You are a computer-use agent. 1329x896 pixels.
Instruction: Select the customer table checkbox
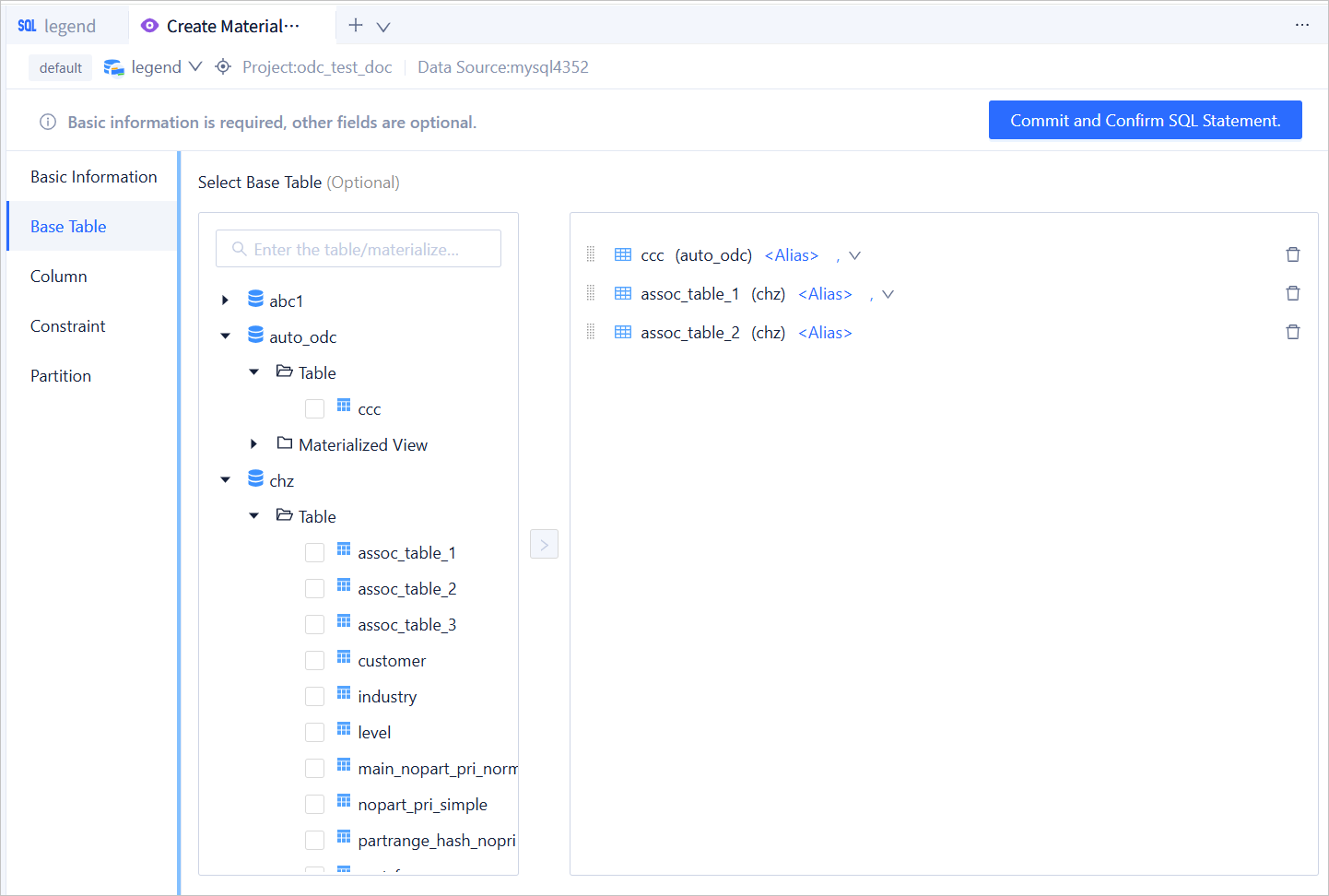(314, 661)
